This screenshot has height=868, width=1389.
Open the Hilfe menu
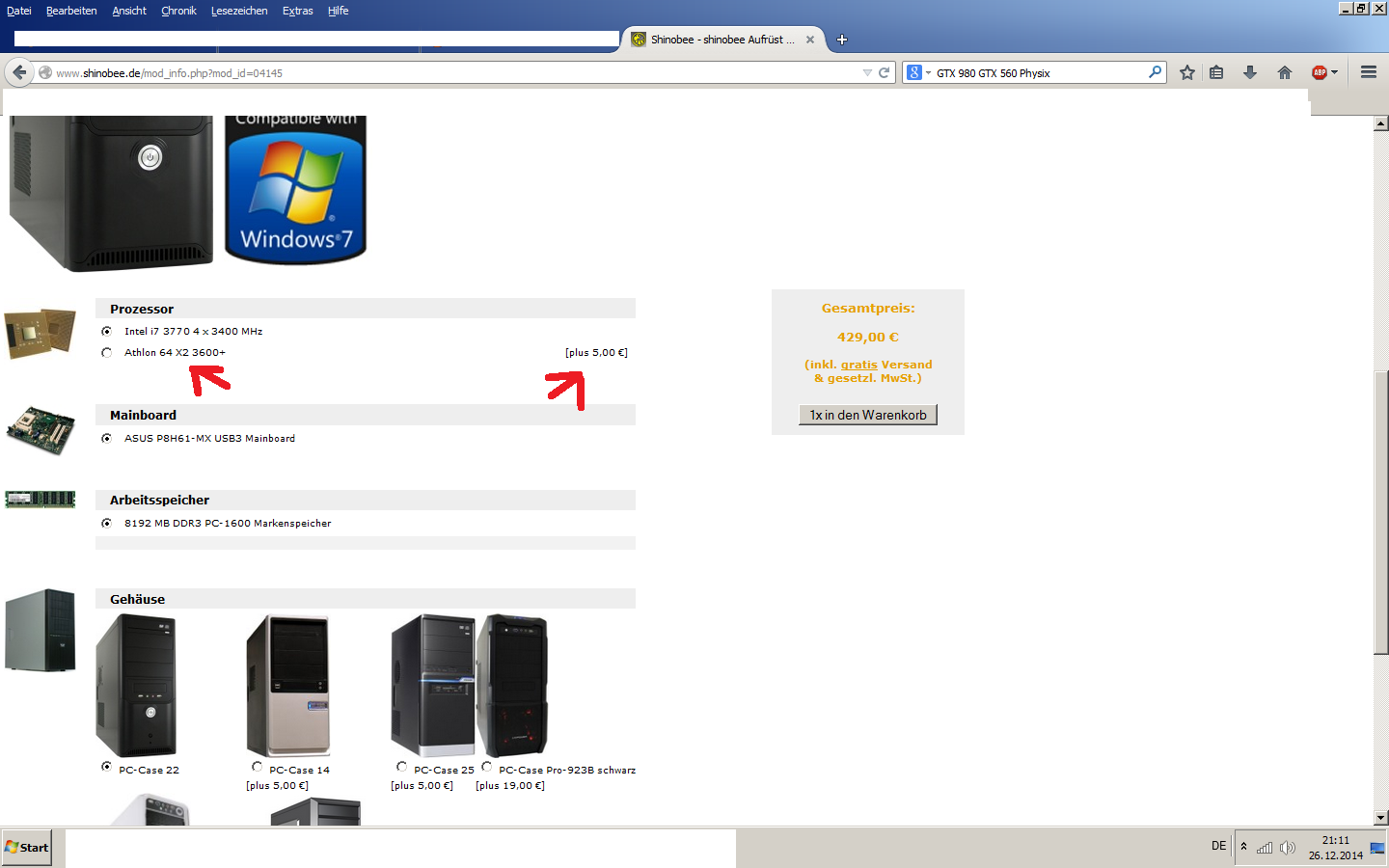click(x=338, y=11)
